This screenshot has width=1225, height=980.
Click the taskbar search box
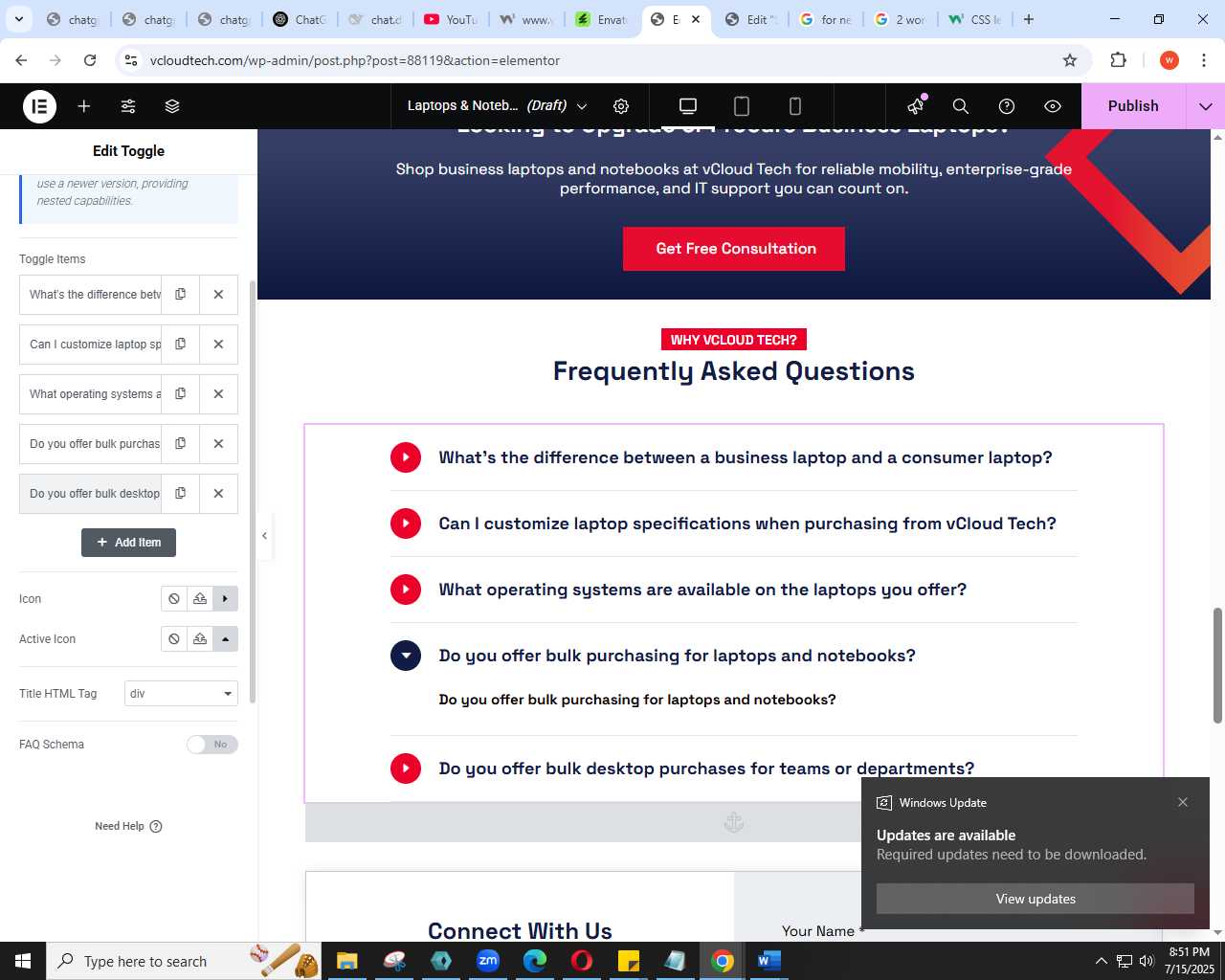pyautogui.click(x=182, y=961)
